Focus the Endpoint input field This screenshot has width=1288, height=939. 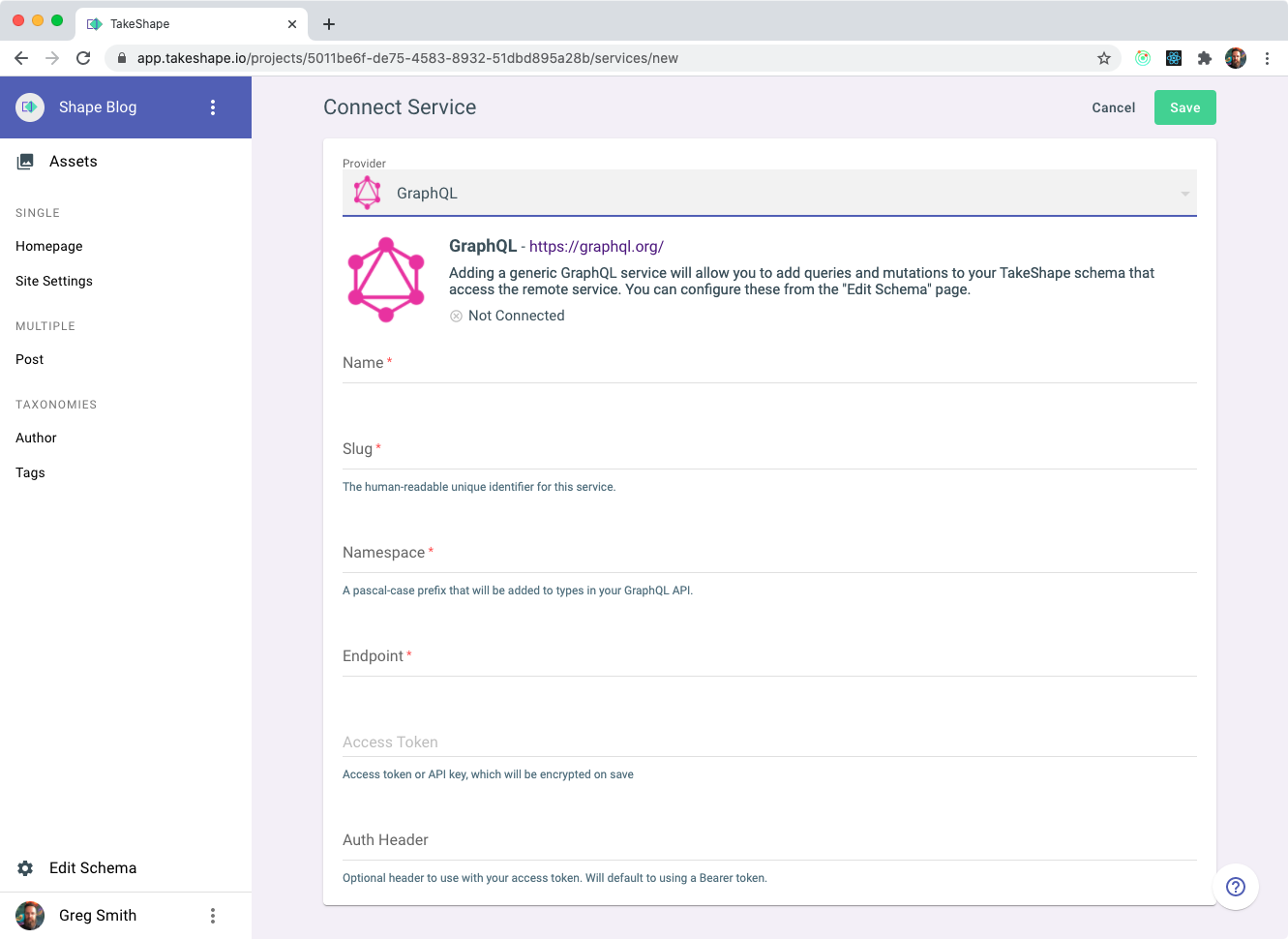tap(769, 656)
